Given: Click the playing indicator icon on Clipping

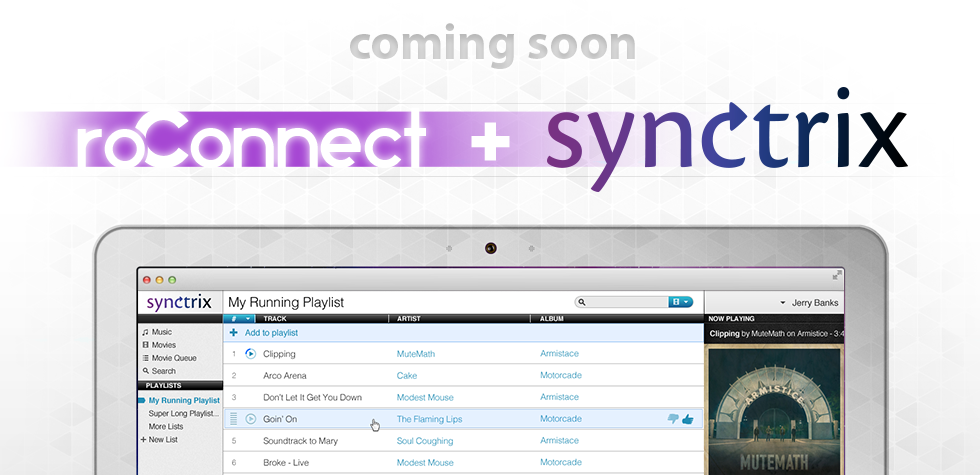Looking at the screenshot, I should tap(250, 354).
